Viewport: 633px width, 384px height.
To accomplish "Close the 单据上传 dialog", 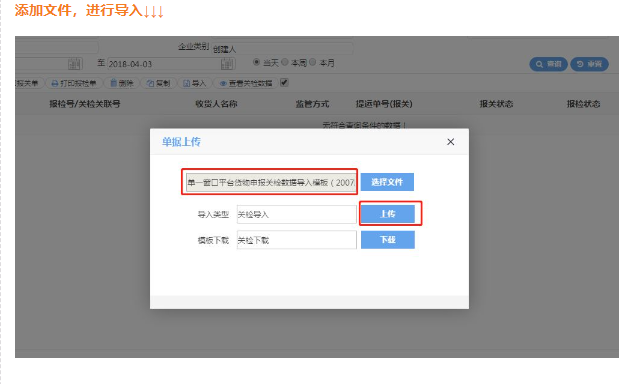I will coord(451,142).
